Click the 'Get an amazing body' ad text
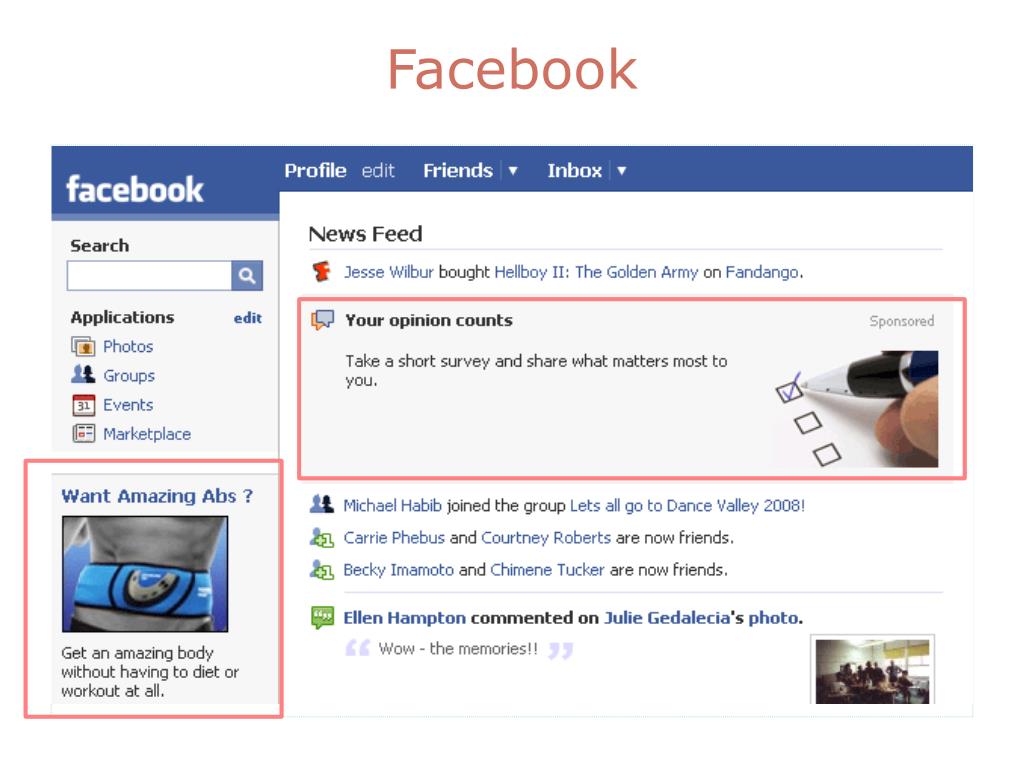Screen dimensions: 1024x768 [x=150, y=672]
